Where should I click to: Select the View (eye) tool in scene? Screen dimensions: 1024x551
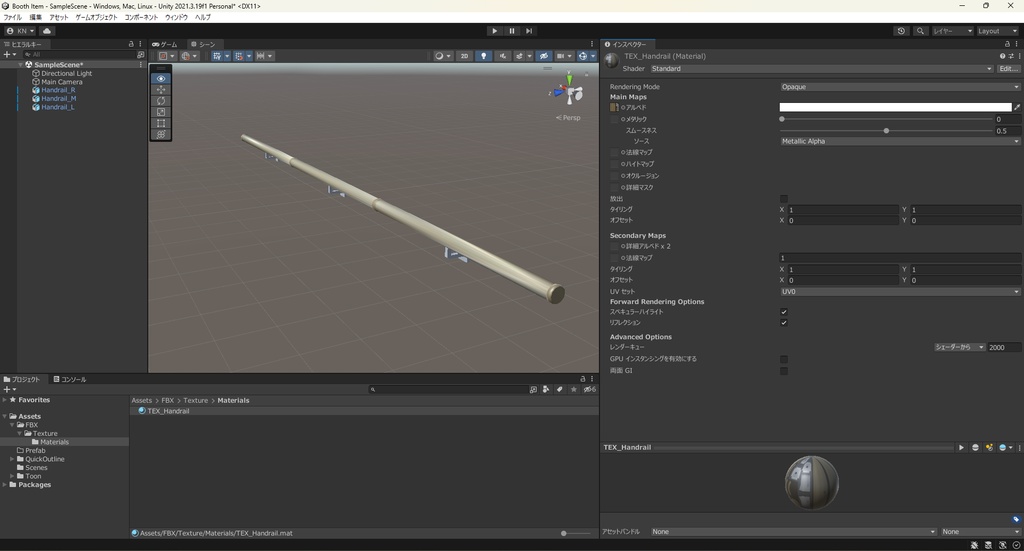pyautogui.click(x=161, y=78)
